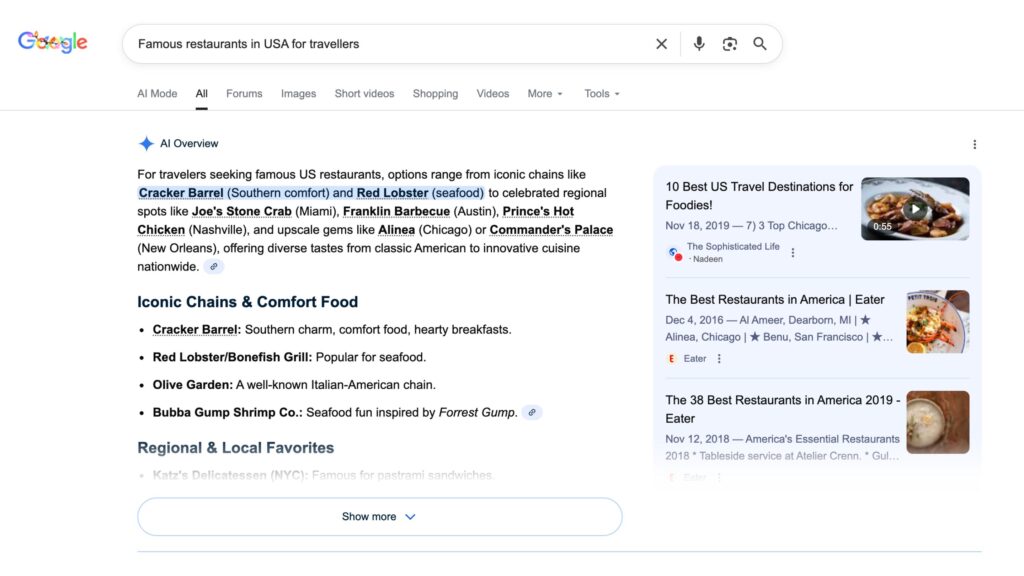Open AI Overview three-dot options menu
1024x576 pixels.
pos(975,144)
